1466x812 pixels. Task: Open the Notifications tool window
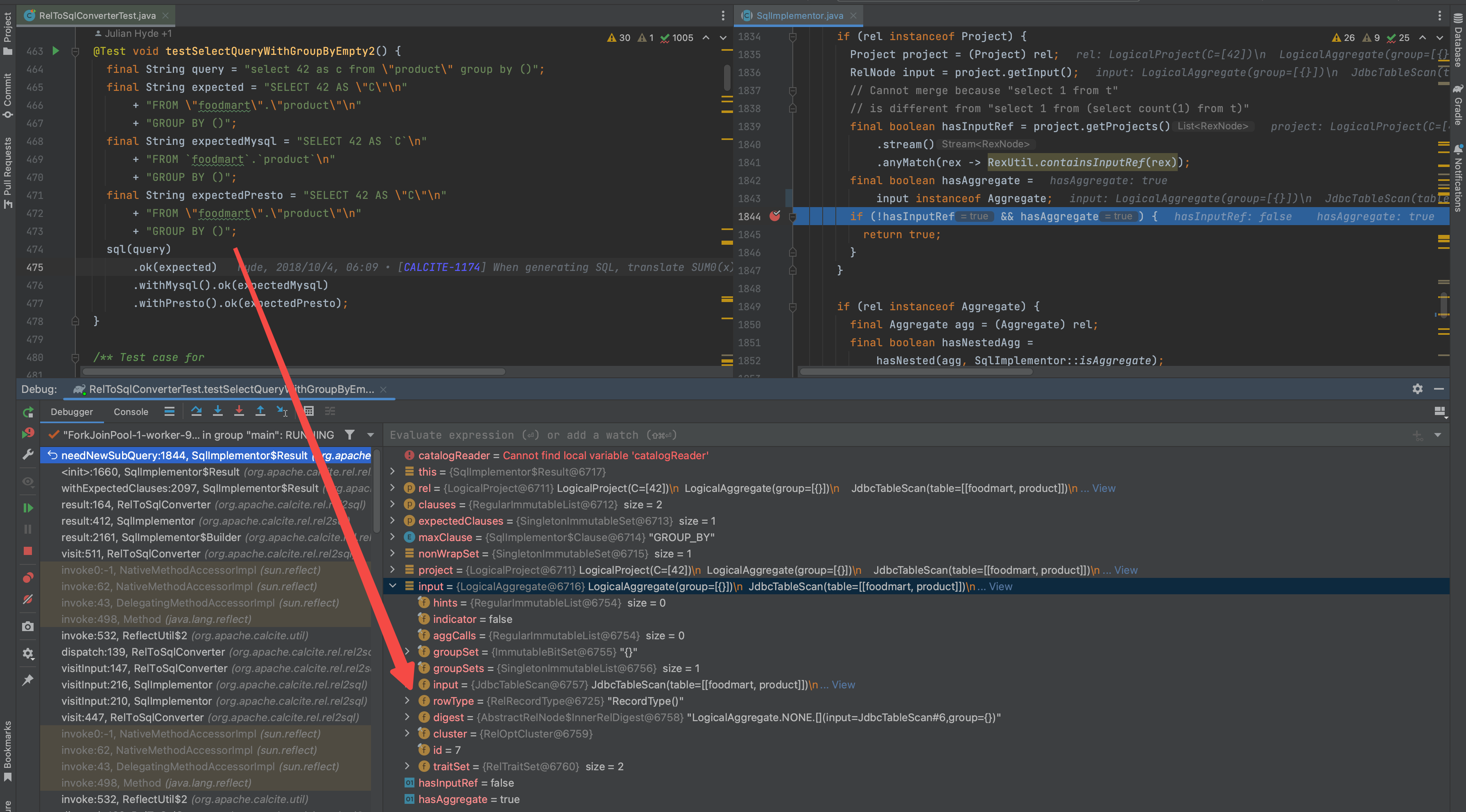(x=1457, y=177)
